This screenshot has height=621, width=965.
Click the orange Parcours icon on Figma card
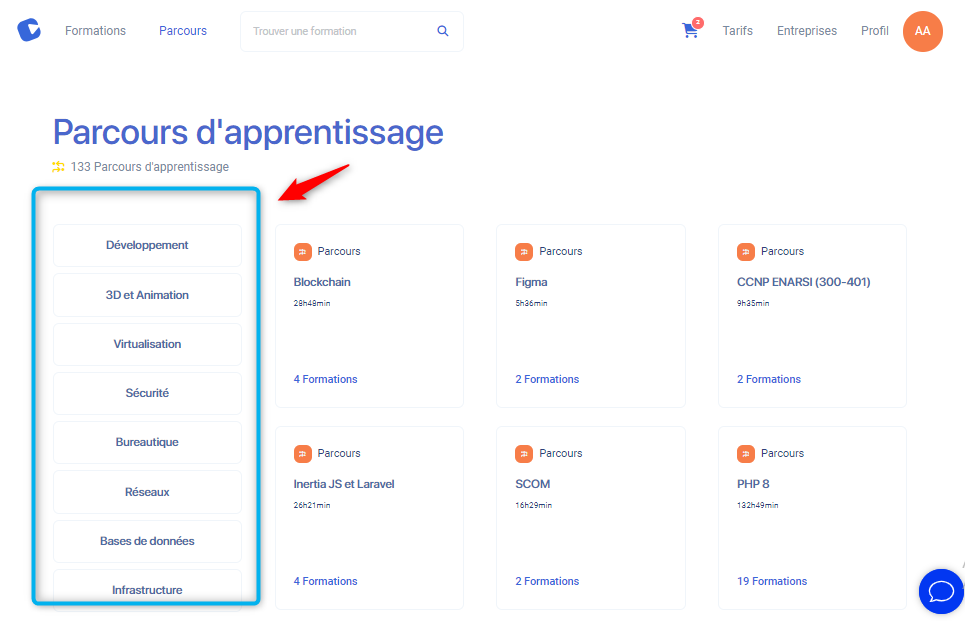(x=524, y=252)
